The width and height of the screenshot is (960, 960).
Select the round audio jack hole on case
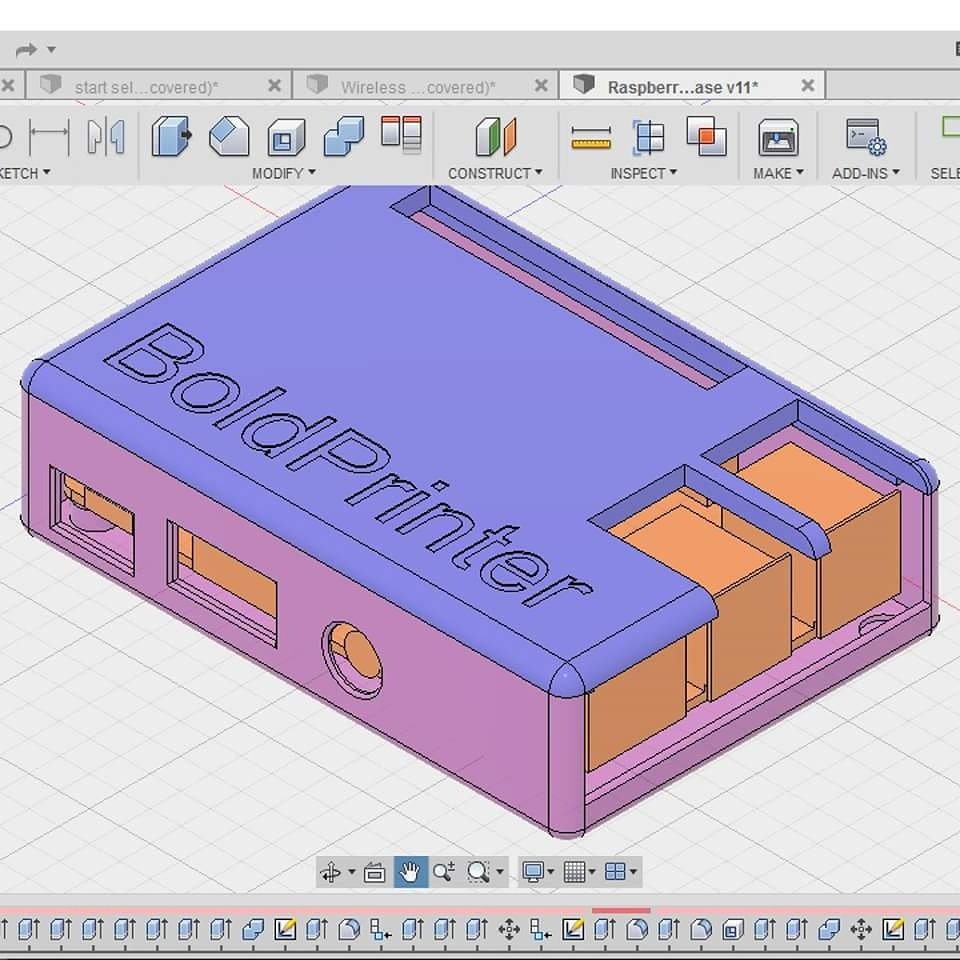coord(353,659)
